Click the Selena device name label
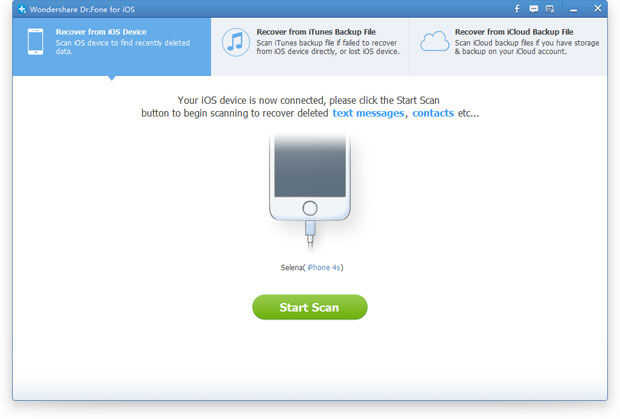This screenshot has width=620, height=419. (292, 268)
